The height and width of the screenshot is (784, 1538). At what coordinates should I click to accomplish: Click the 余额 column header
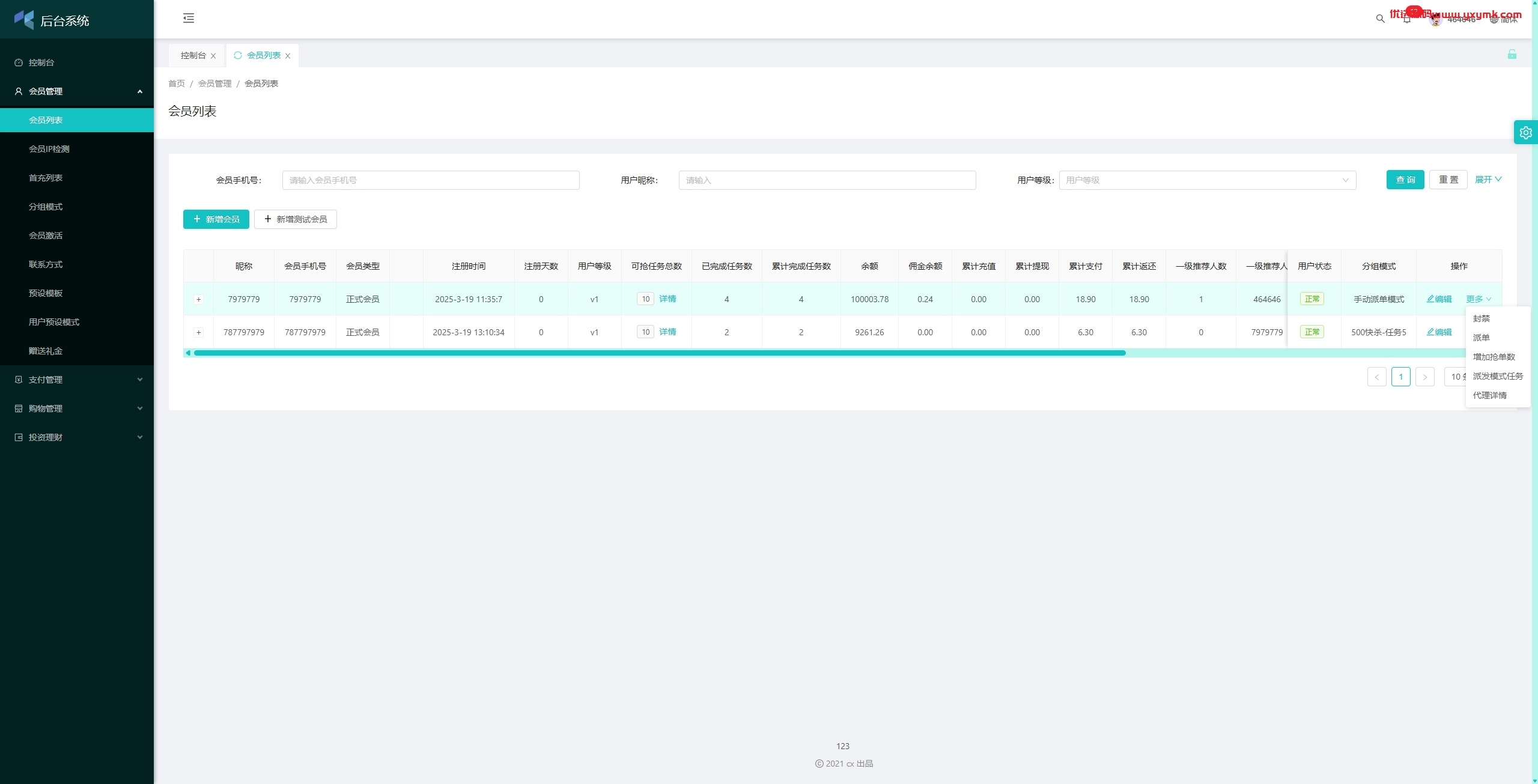(x=869, y=266)
